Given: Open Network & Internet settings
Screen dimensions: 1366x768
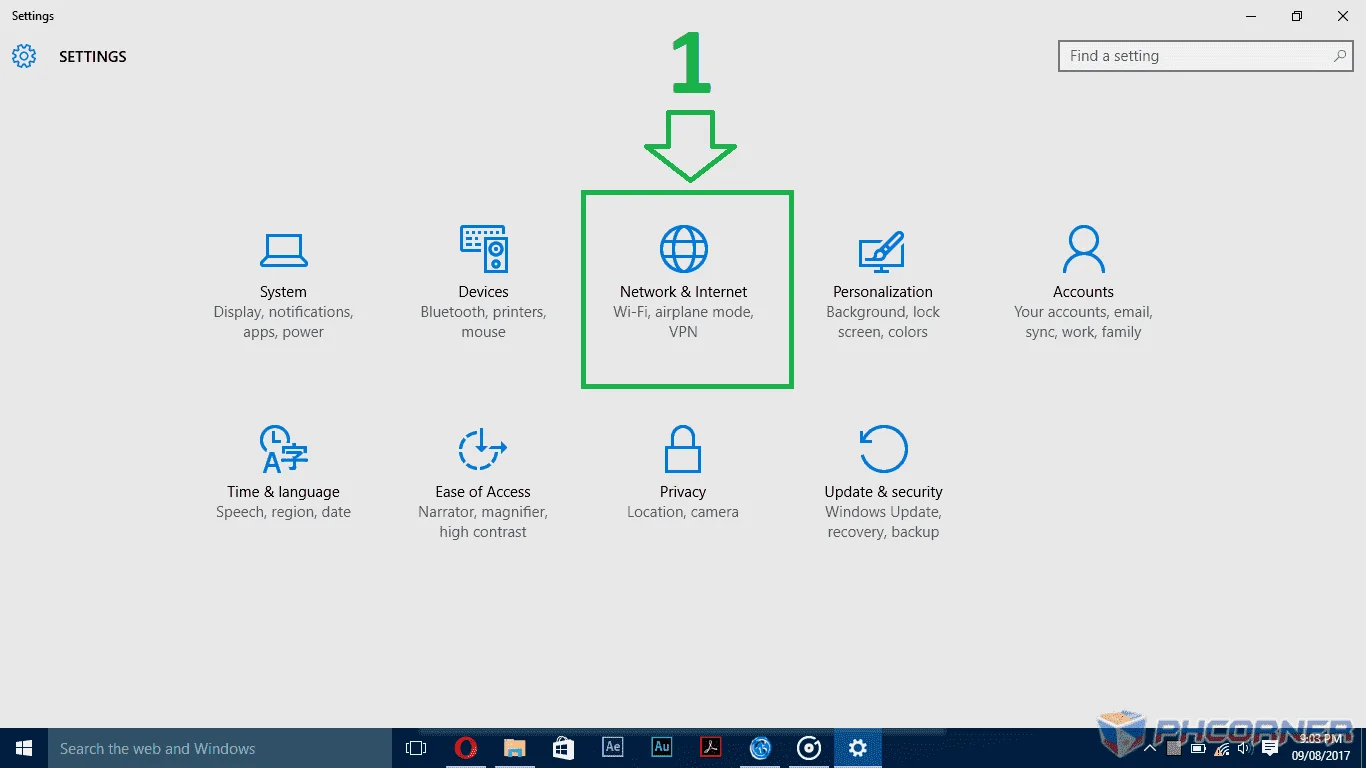Looking at the screenshot, I should pos(683,283).
